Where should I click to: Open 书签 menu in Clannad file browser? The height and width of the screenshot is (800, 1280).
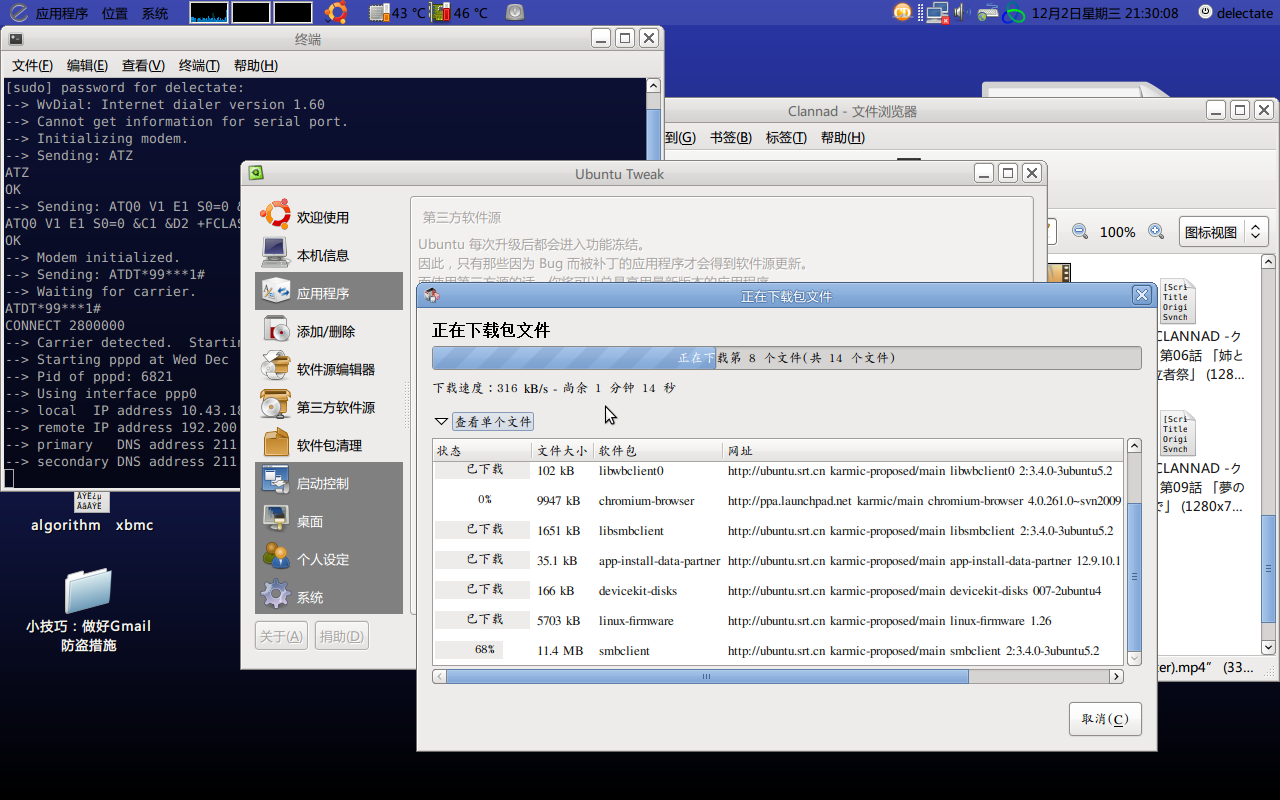pyautogui.click(x=730, y=137)
